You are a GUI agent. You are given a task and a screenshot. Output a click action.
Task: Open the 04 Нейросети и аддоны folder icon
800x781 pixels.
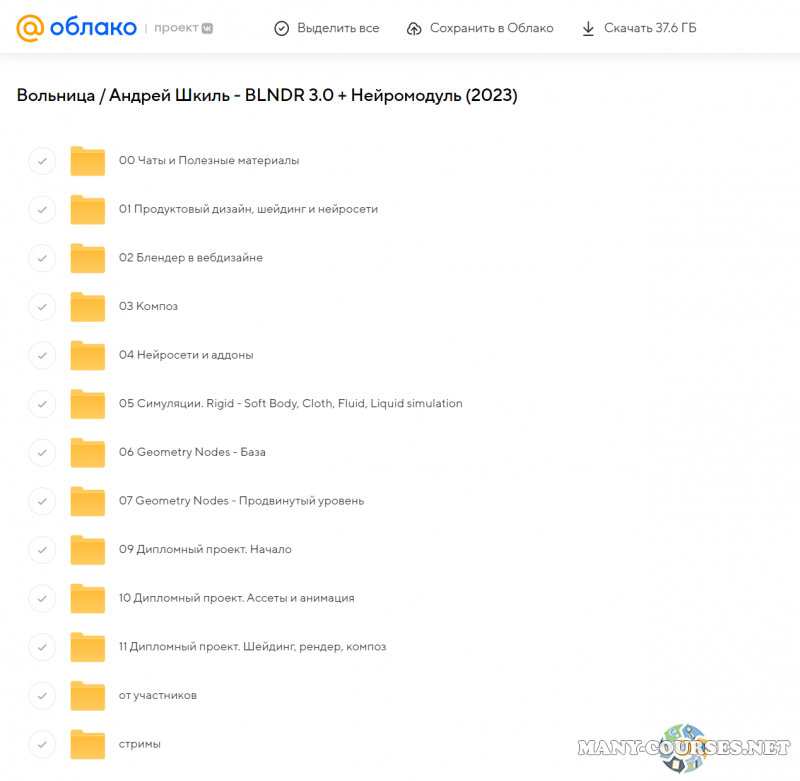[x=88, y=355]
